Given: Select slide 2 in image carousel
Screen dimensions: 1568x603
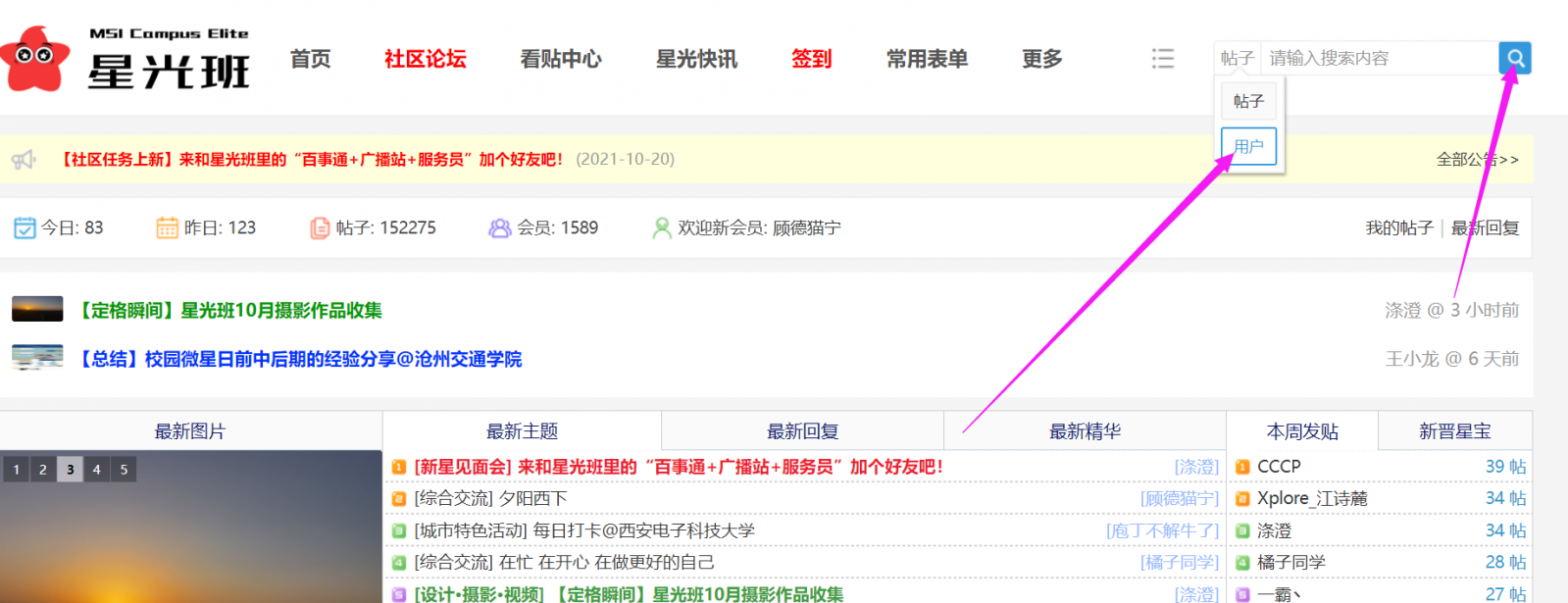Looking at the screenshot, I should tap(42, 469).
